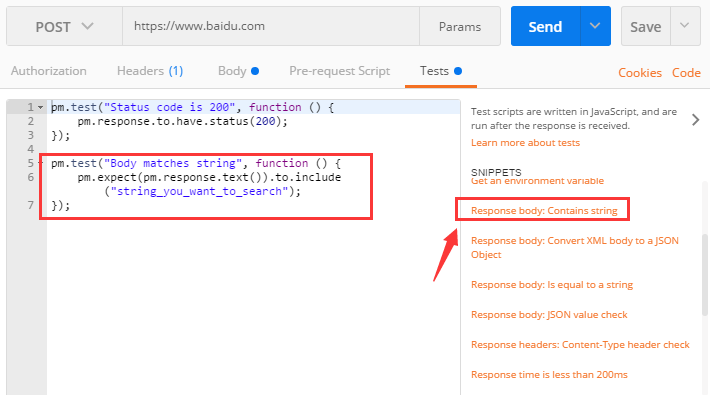Click the pm.response.to.have.status(200) line

pos(182,121)
